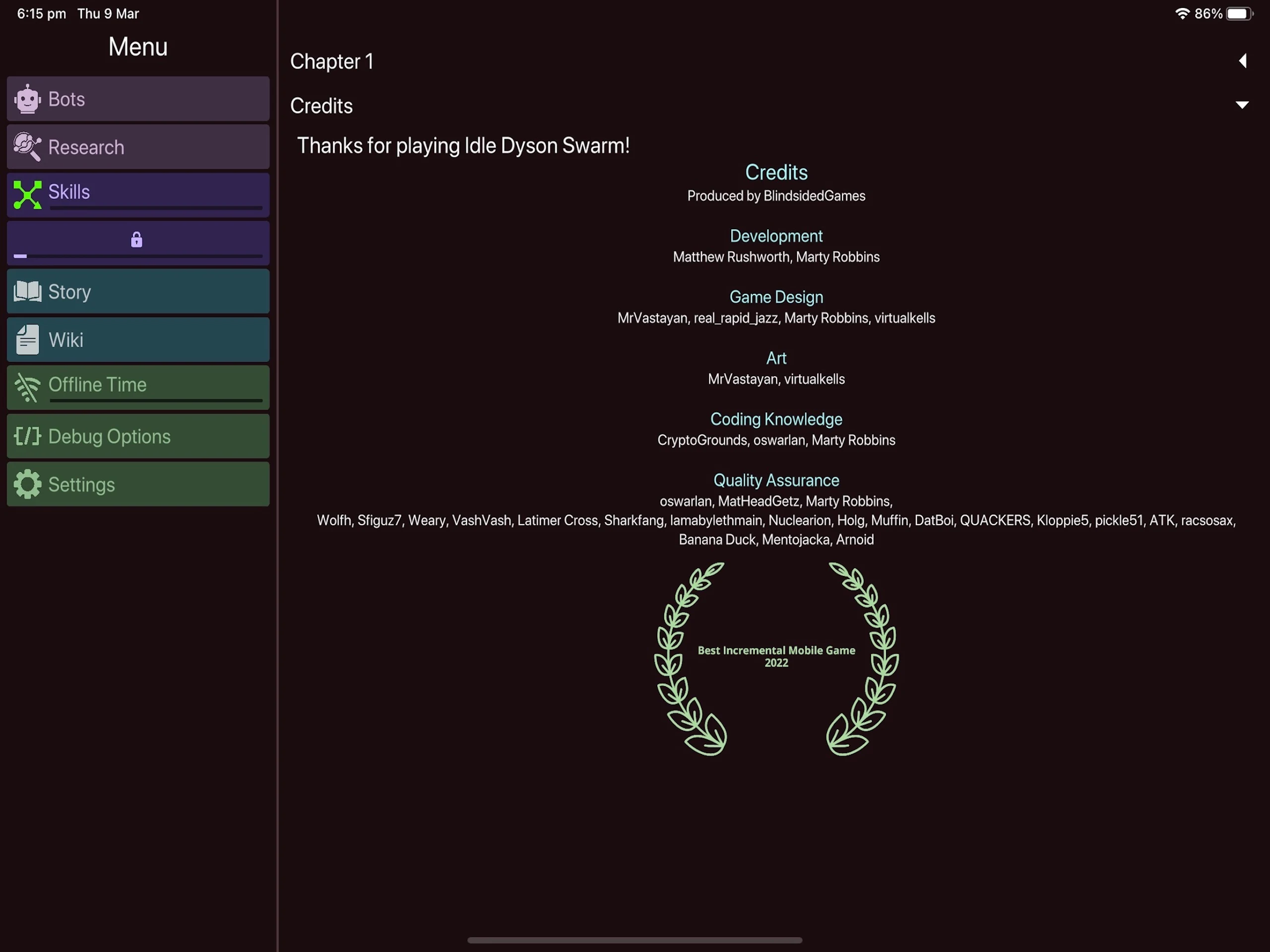Viewport: 1270px width, 952px height.
Task: Open the Research menu item
Action: click(x=138, y=147)
